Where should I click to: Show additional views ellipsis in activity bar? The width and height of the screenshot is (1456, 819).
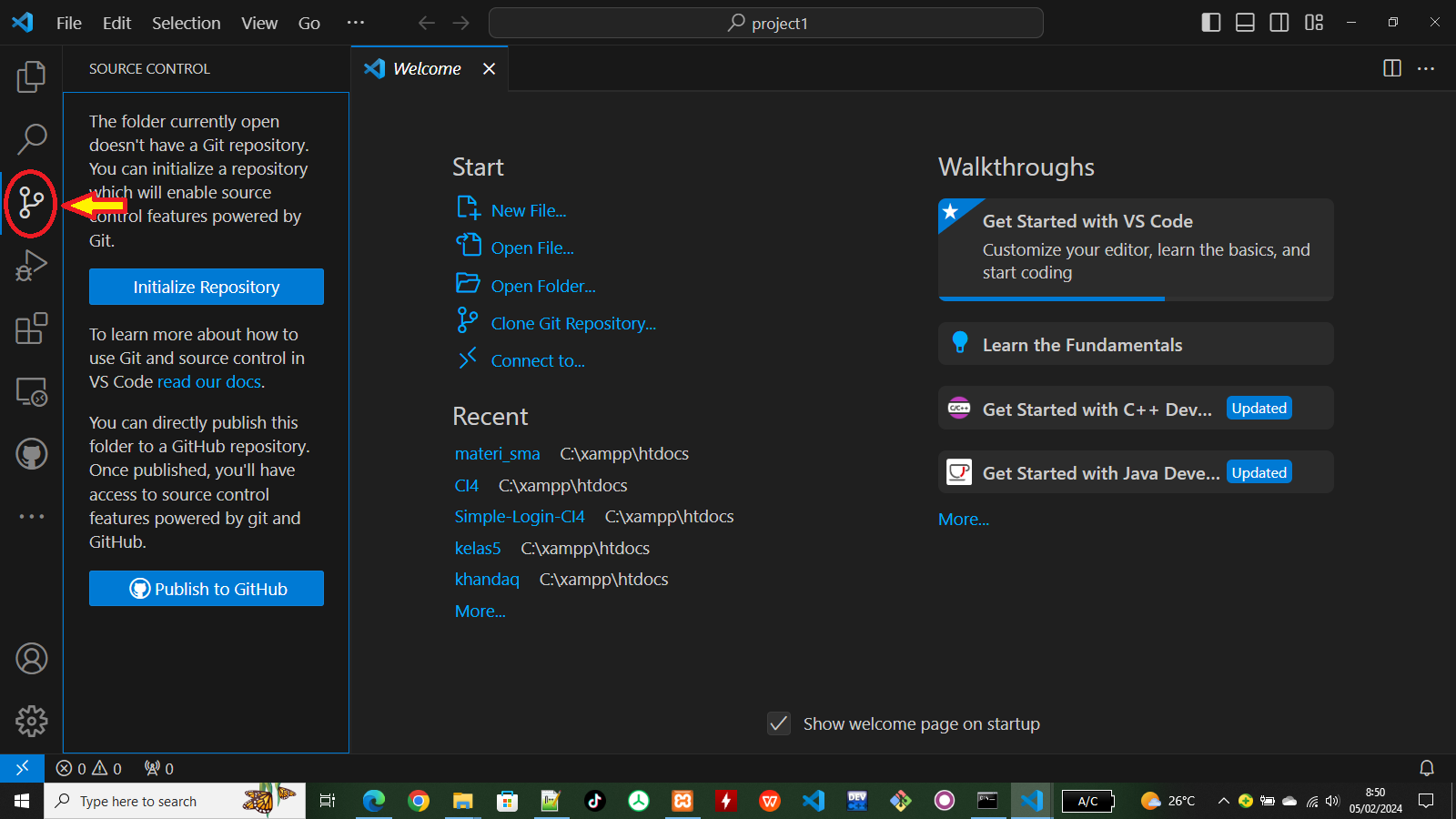(x=31, y=516)
